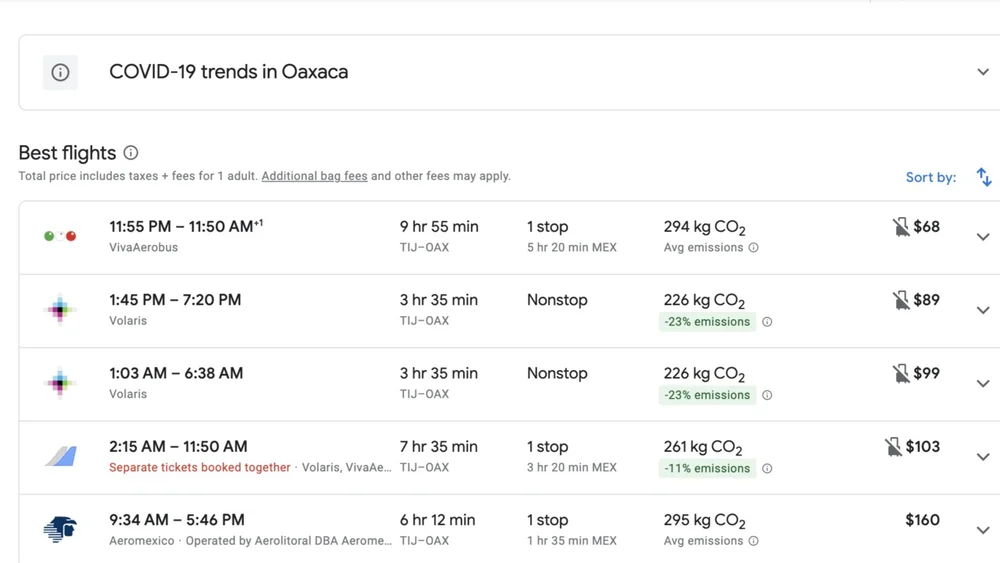Image resolution: width=1000 pixels, height=563 pixels.
Task: Click the sort arrows icon
Action: 984,177
